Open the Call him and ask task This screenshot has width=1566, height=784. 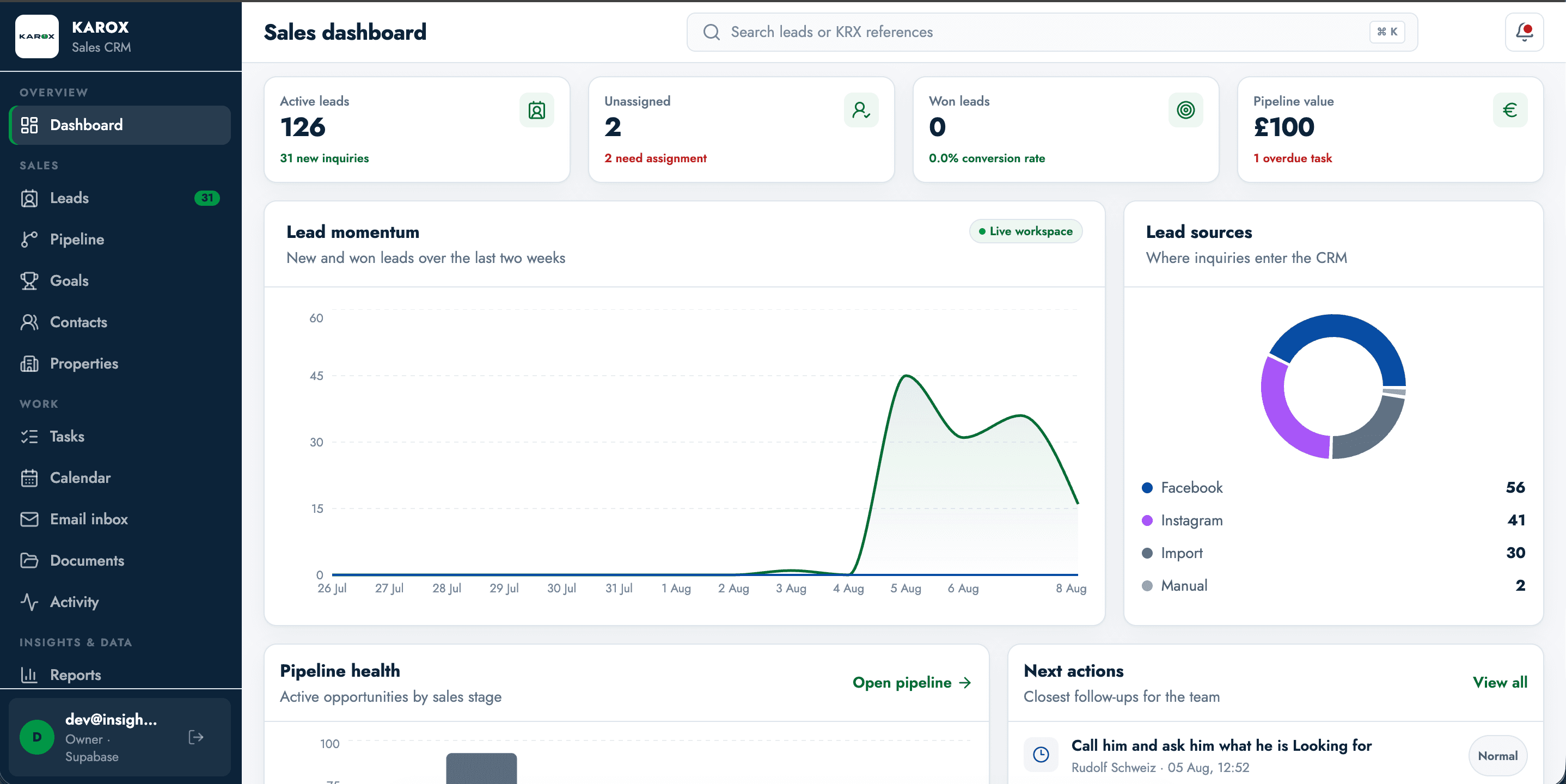(1221, 746)
